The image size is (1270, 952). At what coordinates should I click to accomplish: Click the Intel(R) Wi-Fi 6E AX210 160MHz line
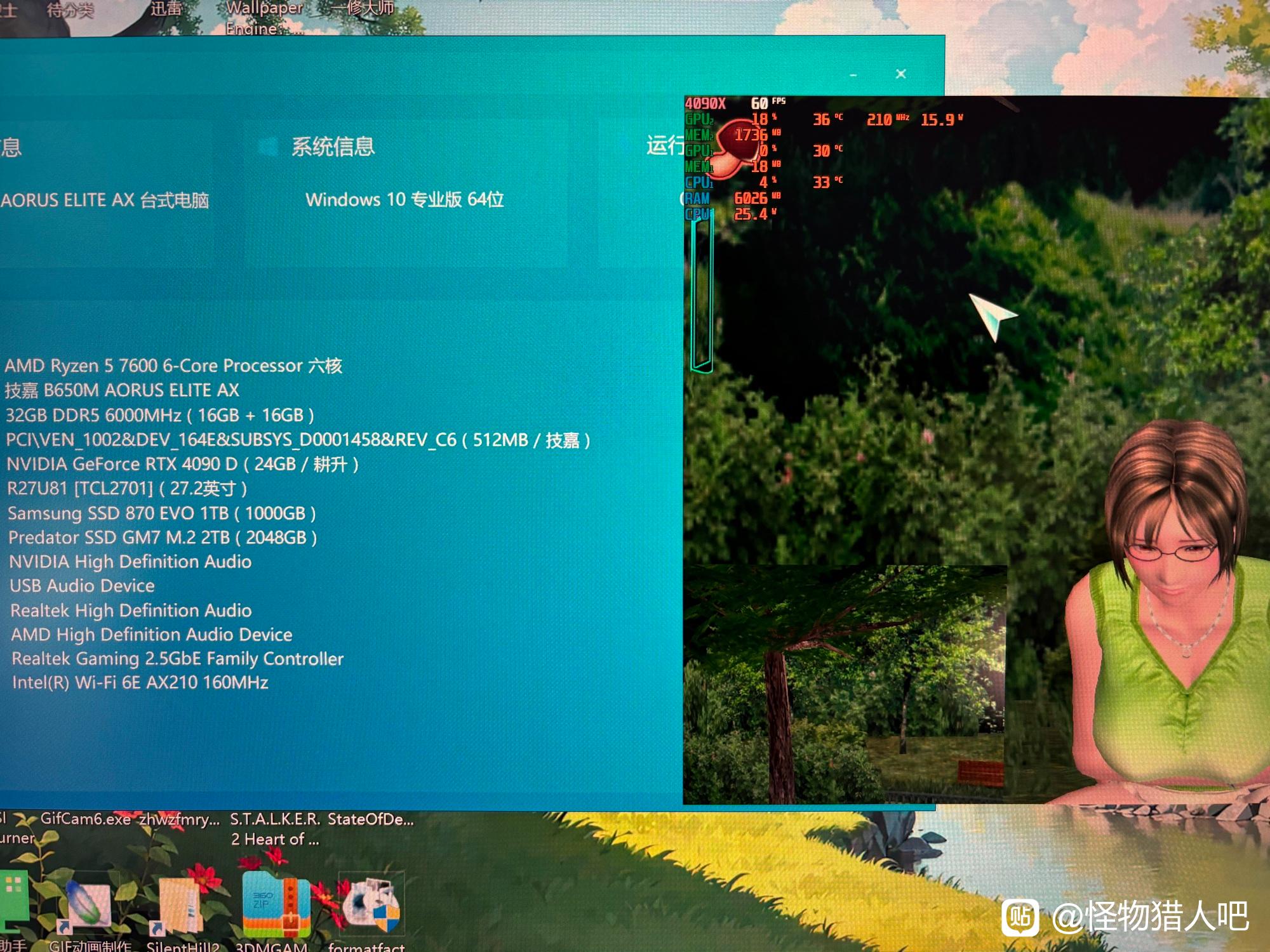click(140, 682)
